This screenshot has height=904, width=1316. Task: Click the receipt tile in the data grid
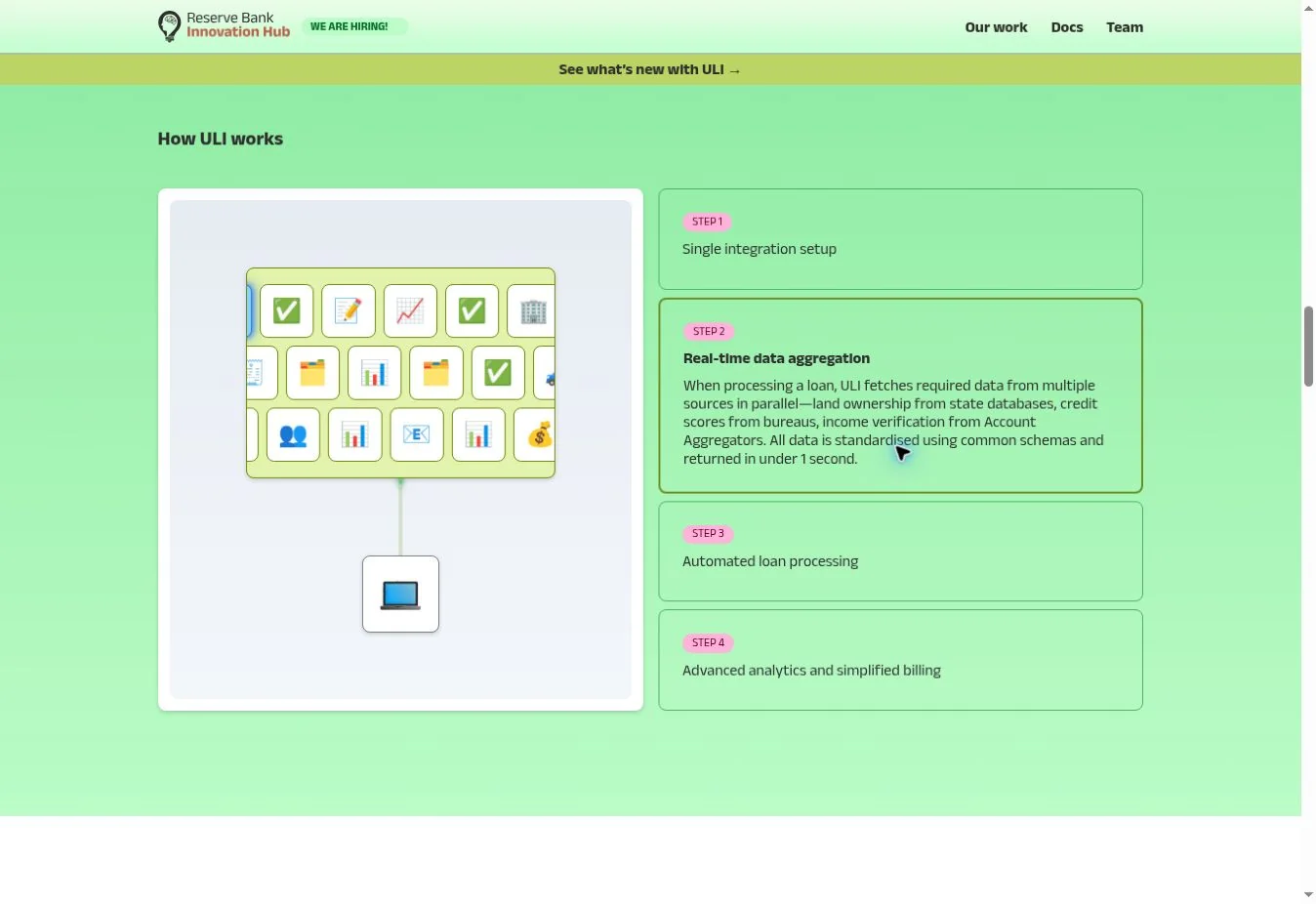coord(263,373)
